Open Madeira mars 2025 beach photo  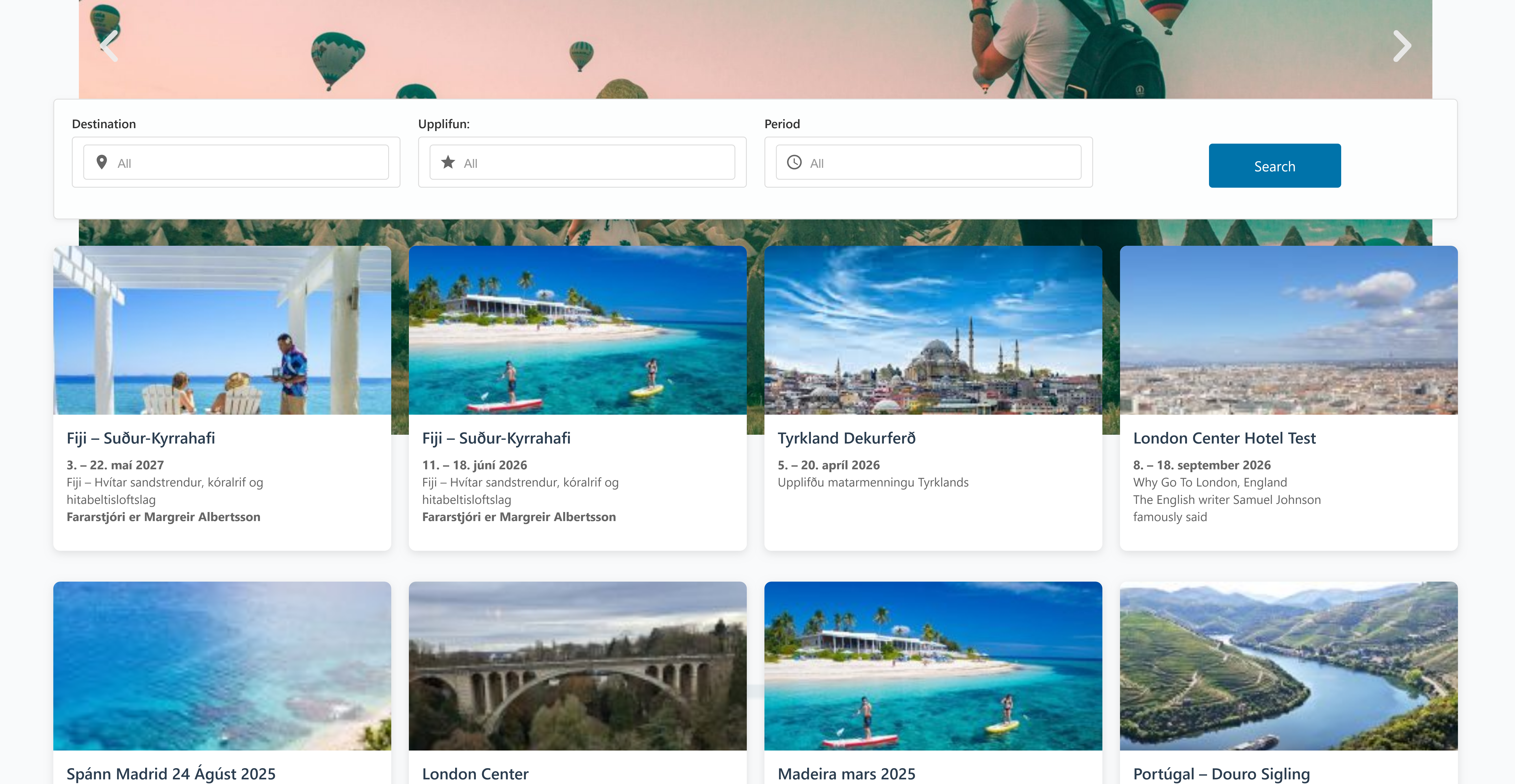(x=933, y=666)
